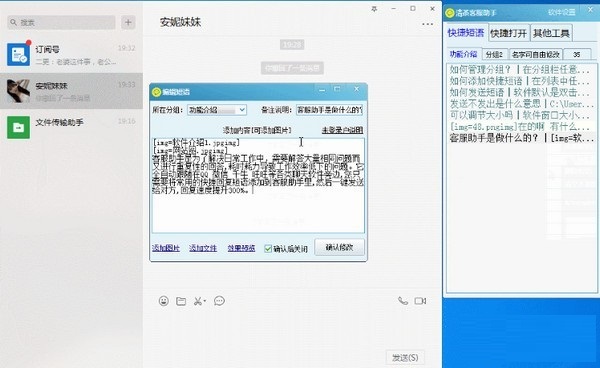Click inside the phrase content text area
Screen dimensions: 600x368
tap(258, 186)
